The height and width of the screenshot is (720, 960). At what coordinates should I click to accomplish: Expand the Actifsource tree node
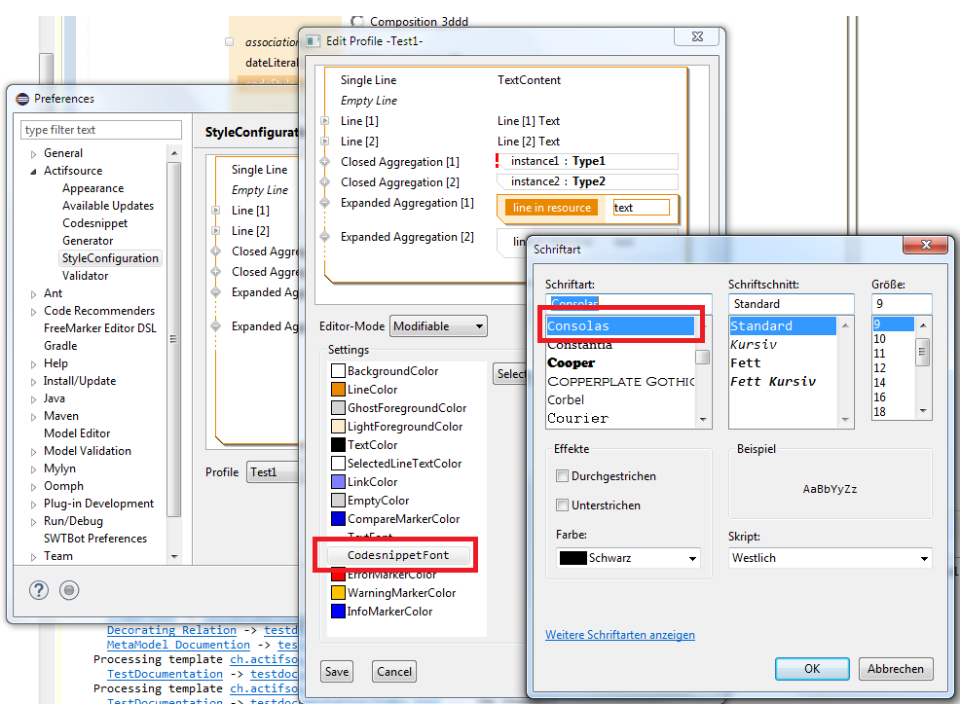pyautogui.click(x=34, y=171)
